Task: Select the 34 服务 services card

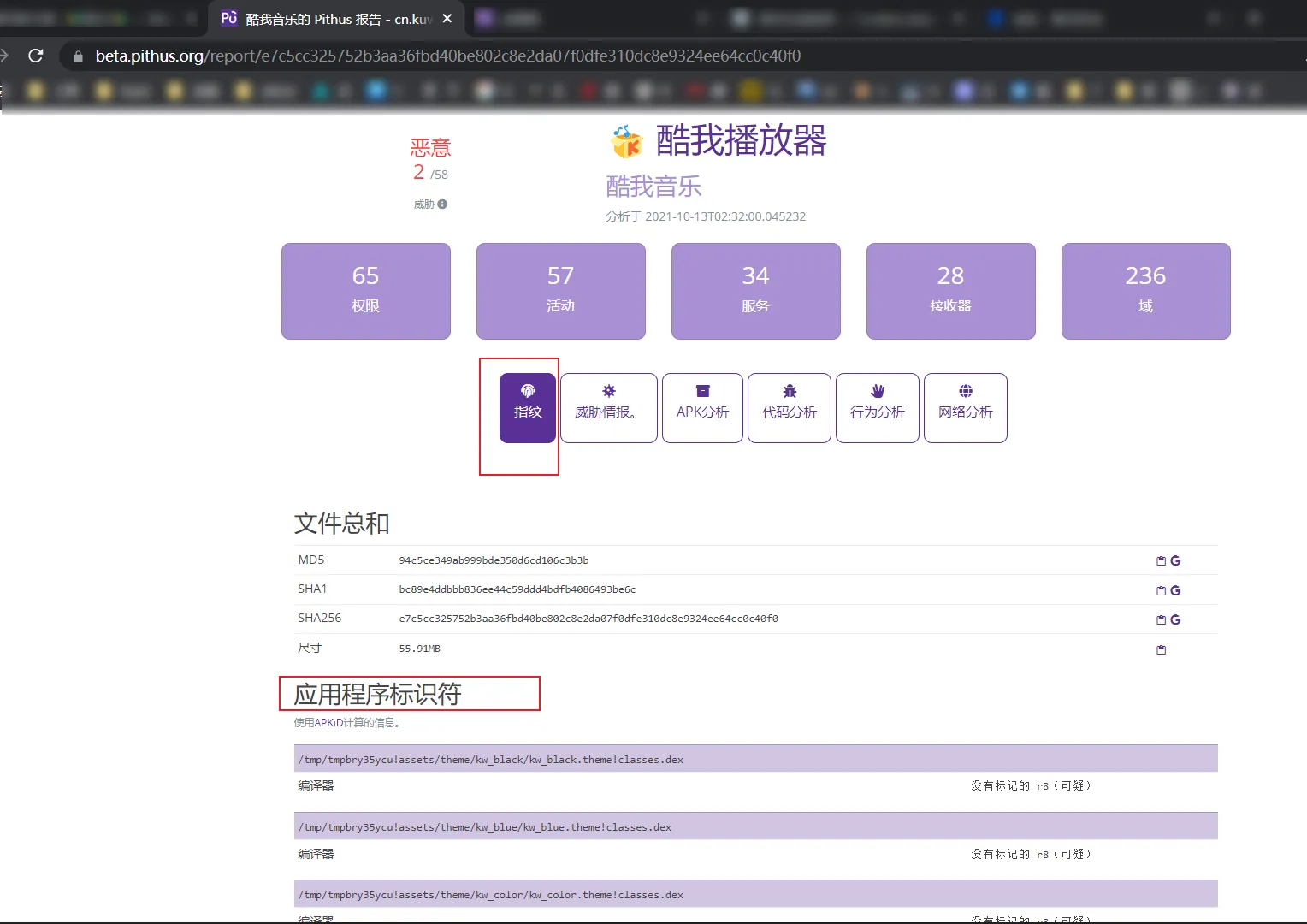Action: pyautogui.click(x=755, y=291)
